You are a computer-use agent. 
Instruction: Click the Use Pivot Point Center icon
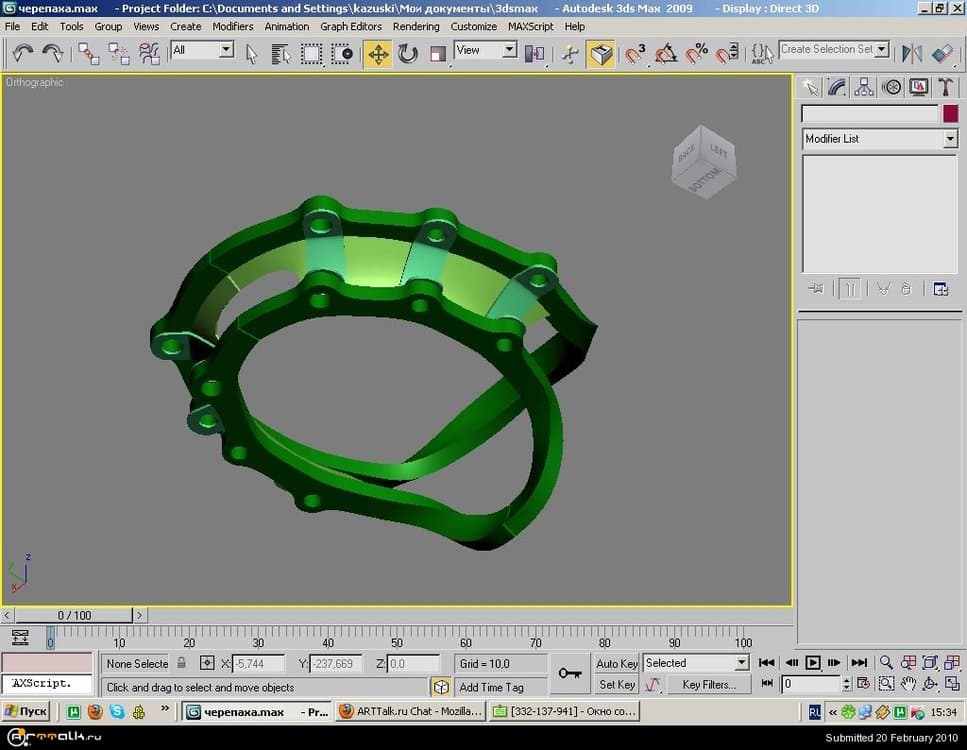coord(534,54)
